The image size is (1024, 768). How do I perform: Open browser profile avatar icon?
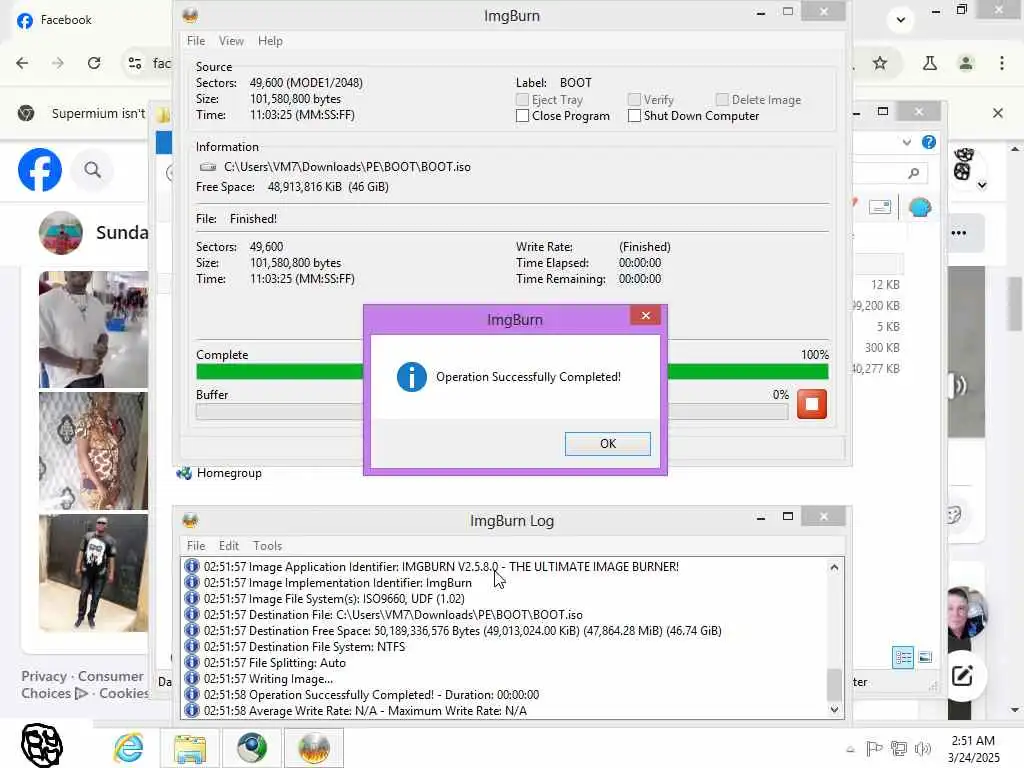click(966, 63)
